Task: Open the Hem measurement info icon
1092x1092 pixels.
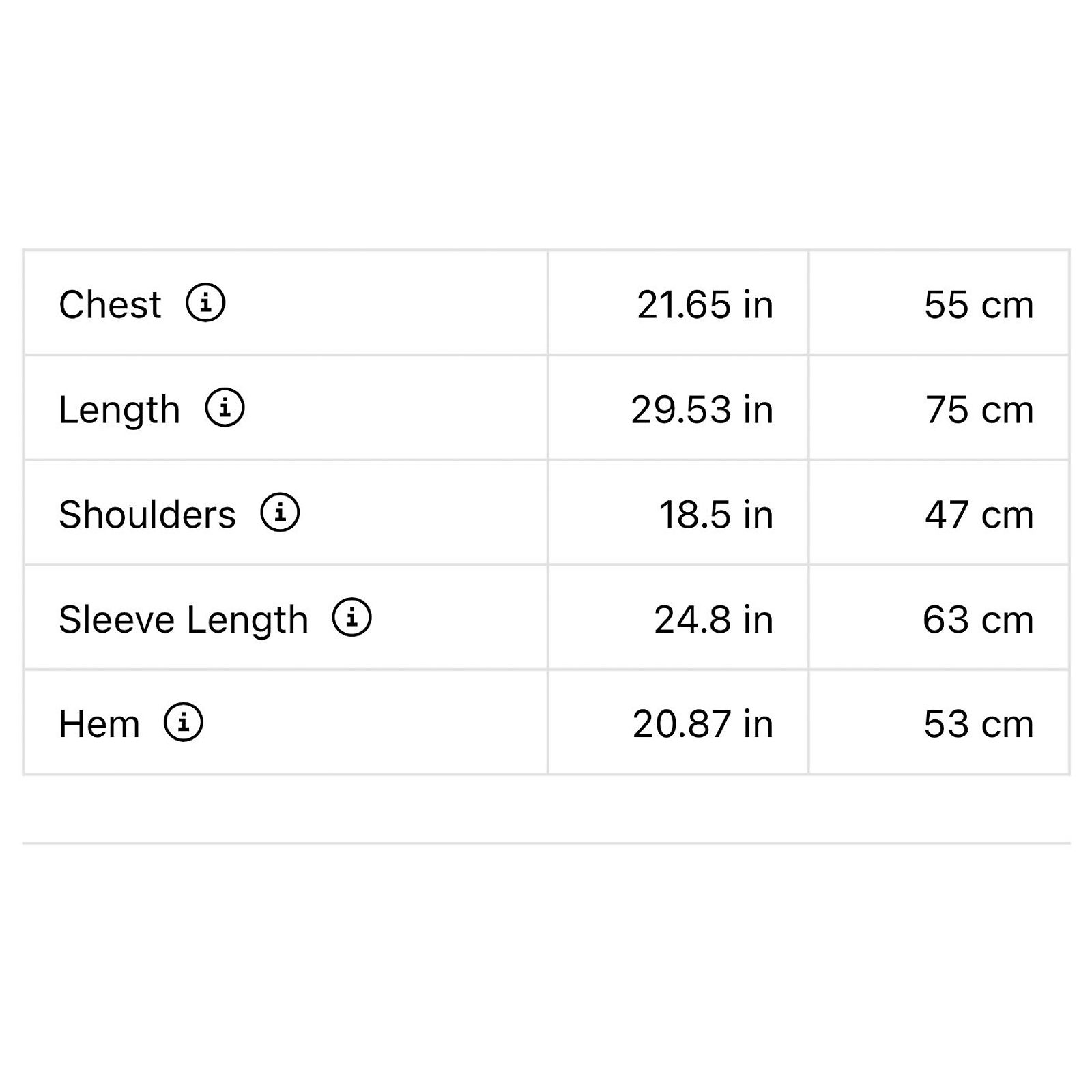Action: point(183,722)
